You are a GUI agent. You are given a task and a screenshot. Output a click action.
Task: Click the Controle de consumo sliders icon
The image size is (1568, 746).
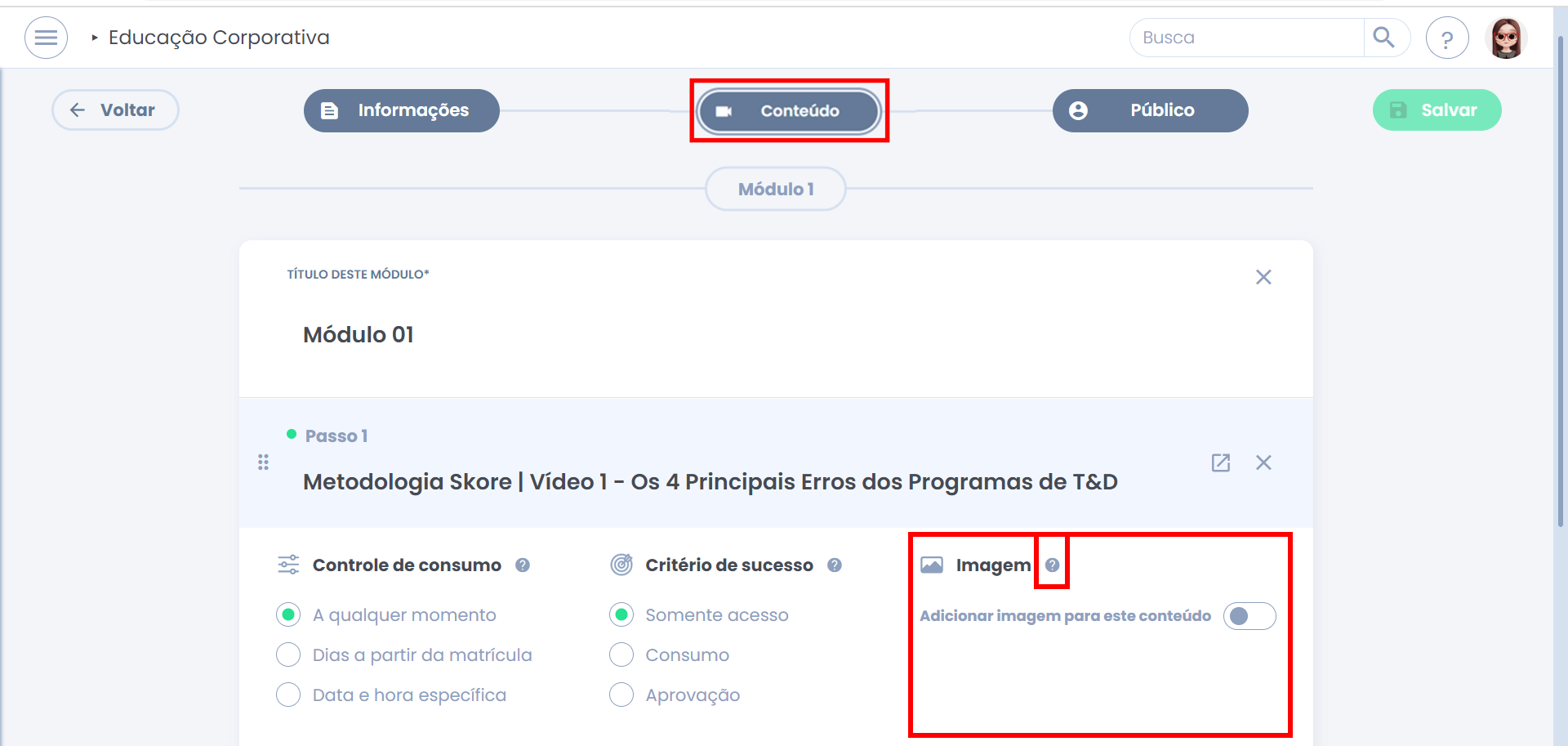pyautogui.click(x=288, y=565)
